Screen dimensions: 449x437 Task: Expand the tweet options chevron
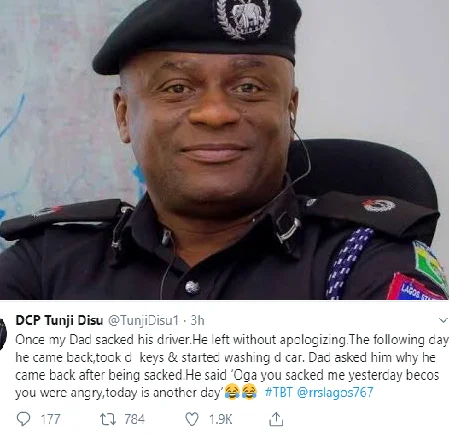click(x=443, y=321)
